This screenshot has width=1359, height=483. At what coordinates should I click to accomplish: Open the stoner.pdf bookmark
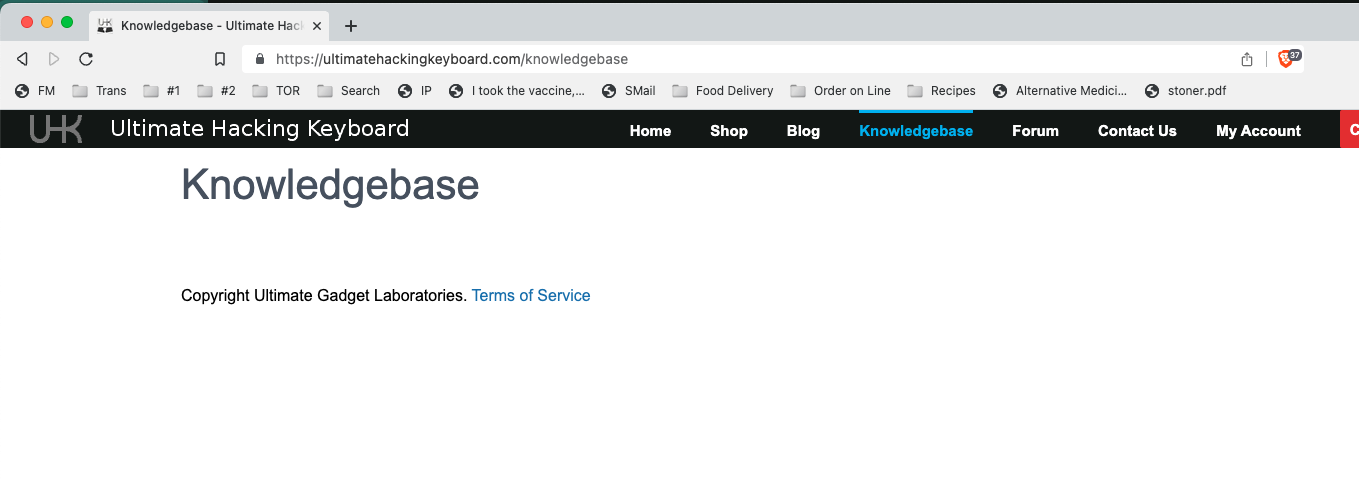(x=1185, y=91)
